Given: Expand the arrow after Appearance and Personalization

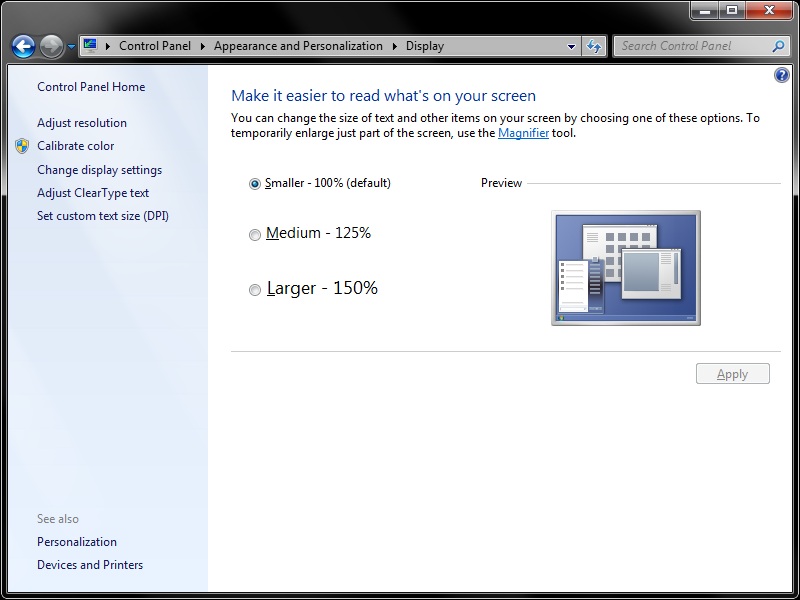Looking at the screenshot, I should click(x=394, y=46).
